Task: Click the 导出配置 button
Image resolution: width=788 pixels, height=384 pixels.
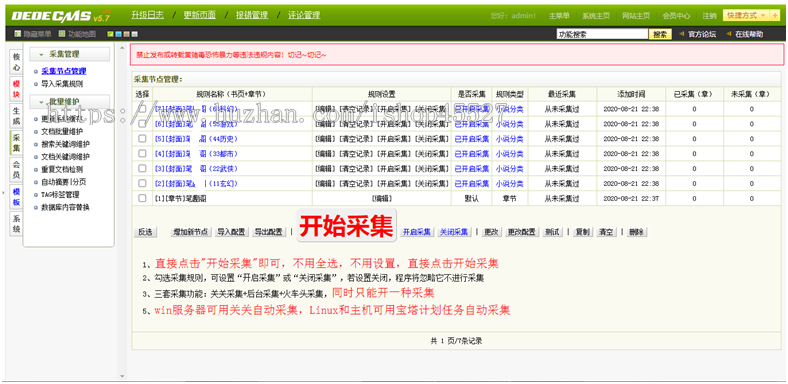Action: click(x=268, y=232)
